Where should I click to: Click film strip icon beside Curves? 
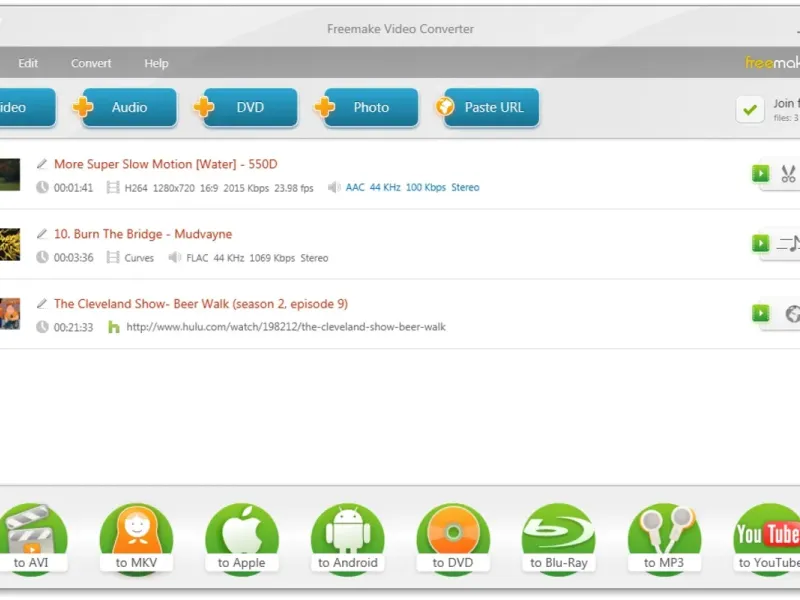pos(113,257)
